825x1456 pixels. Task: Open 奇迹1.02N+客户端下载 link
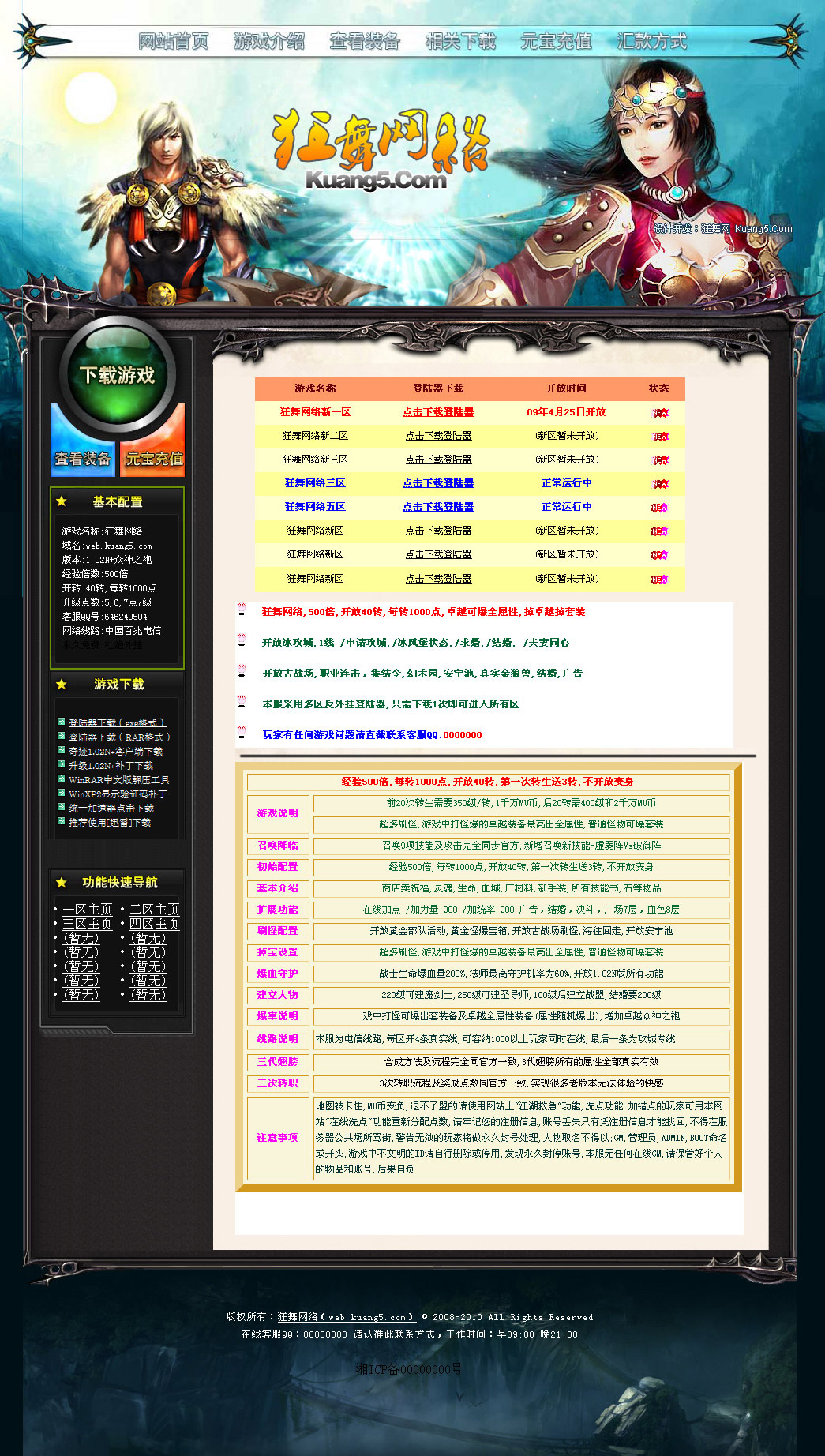115,752
